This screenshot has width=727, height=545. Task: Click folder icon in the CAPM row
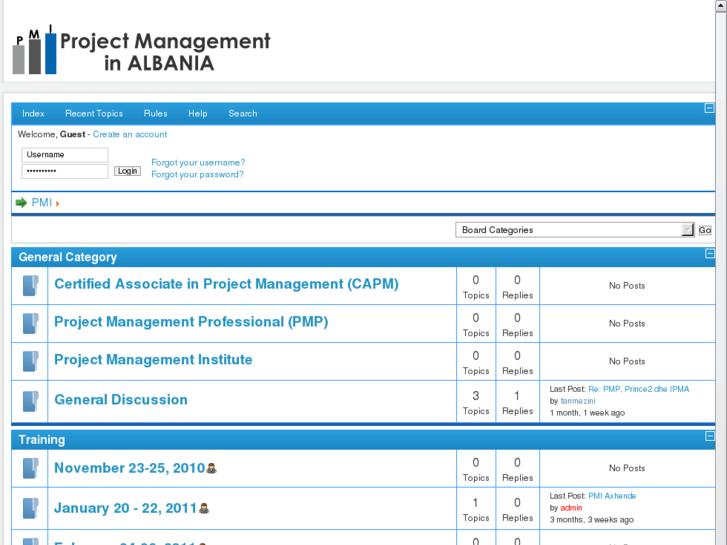[x=31, y=286]
